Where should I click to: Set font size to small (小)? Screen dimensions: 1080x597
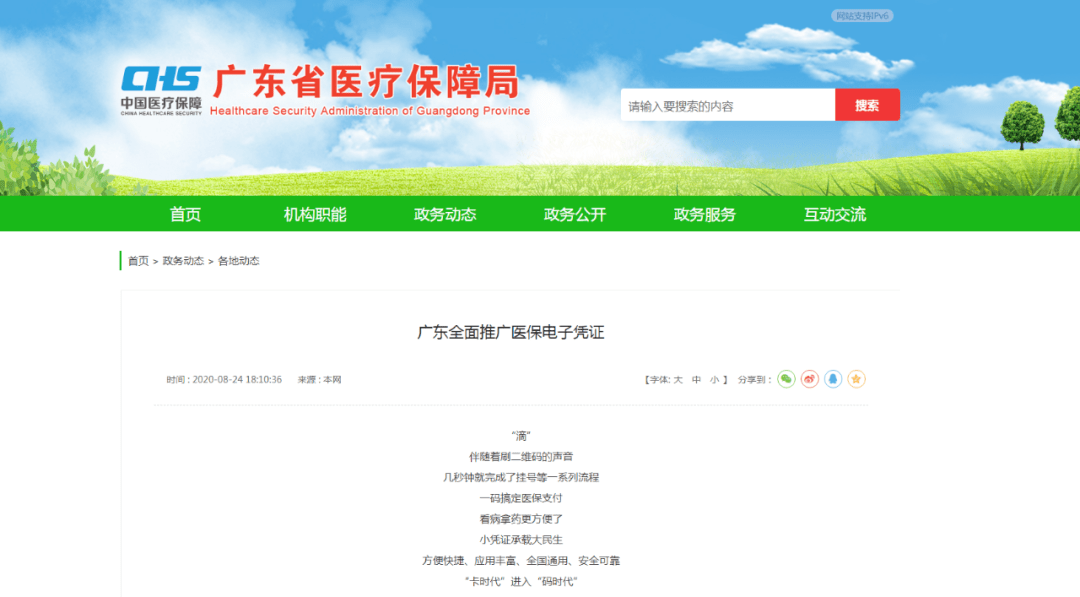pyautogui.click(x=714, y=380)
